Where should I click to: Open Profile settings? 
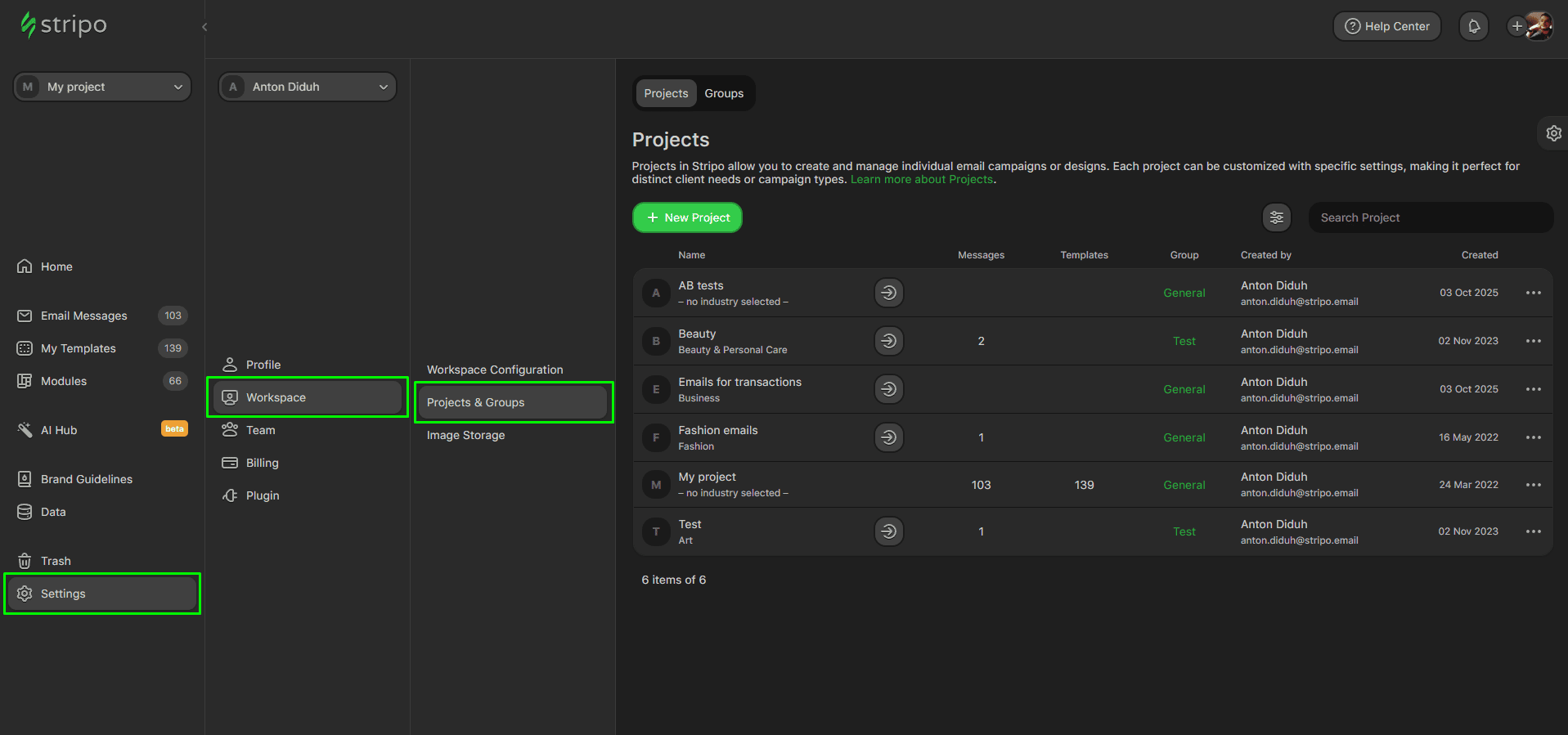point(308,365)
